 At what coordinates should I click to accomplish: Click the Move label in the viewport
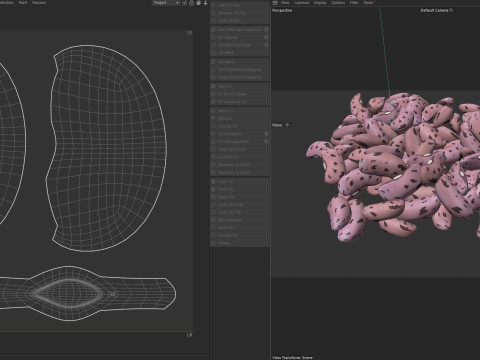[277, 125]
